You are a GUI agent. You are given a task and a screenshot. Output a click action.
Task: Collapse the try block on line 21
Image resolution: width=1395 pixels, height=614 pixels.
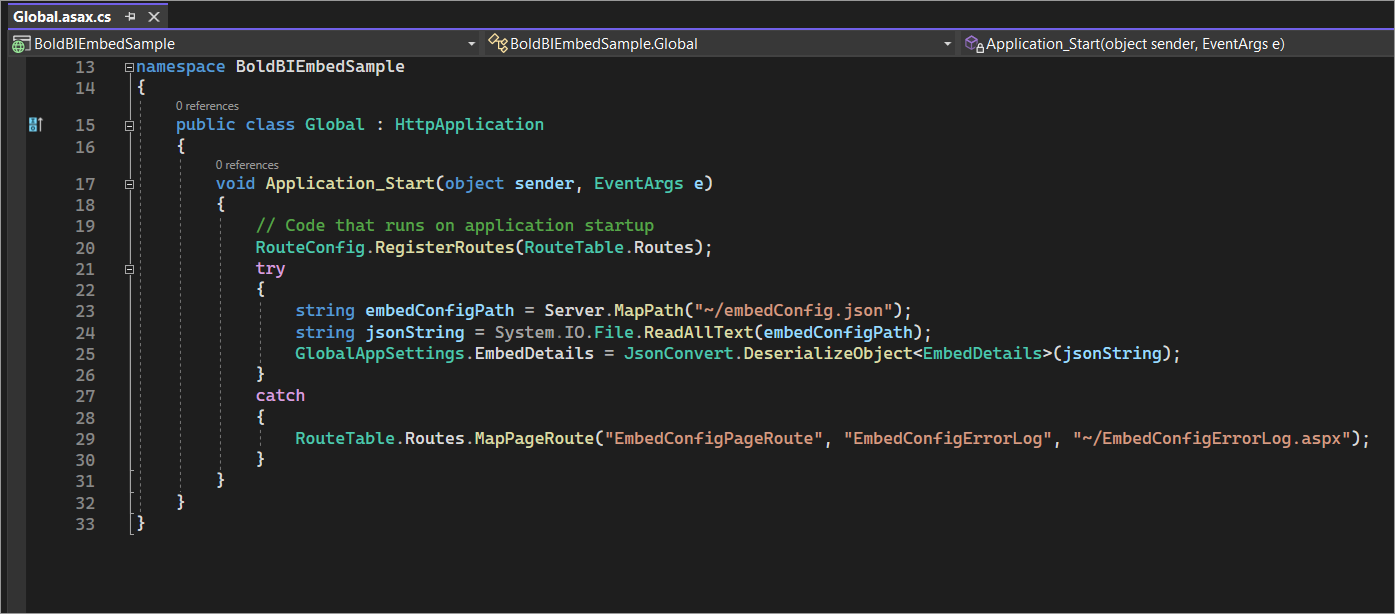coord(128,268)
